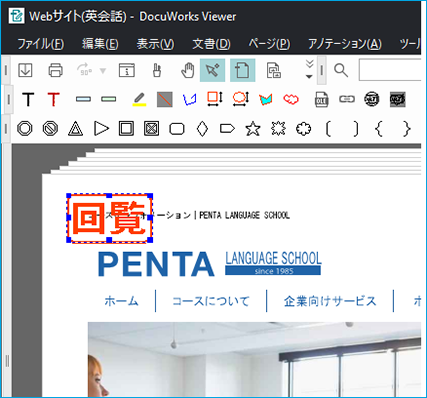Select the blue freehand polygon tool
Screen dimensions: 427x398
point(190,99)
